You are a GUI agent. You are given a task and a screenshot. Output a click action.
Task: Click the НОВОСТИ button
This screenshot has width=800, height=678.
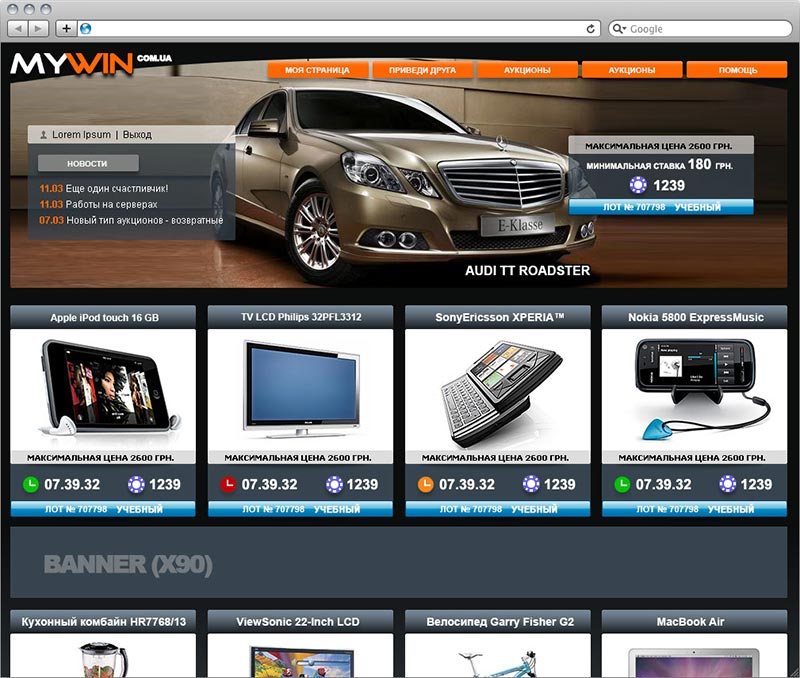pyautogui.click(x=87, y=163)
